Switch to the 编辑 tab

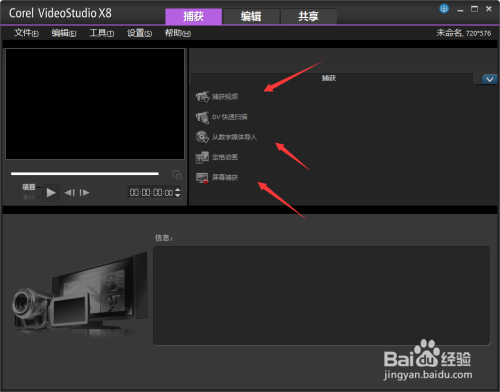[x=251, y=16]
